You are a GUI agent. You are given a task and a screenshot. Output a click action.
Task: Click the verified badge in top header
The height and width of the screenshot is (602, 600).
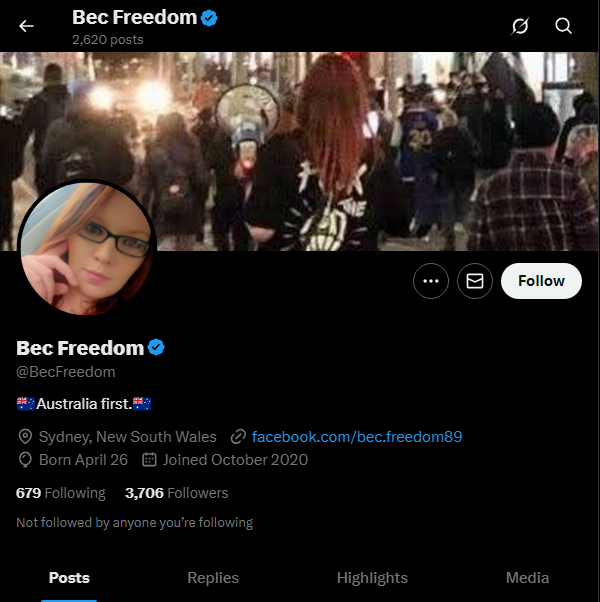pos(209,18)
